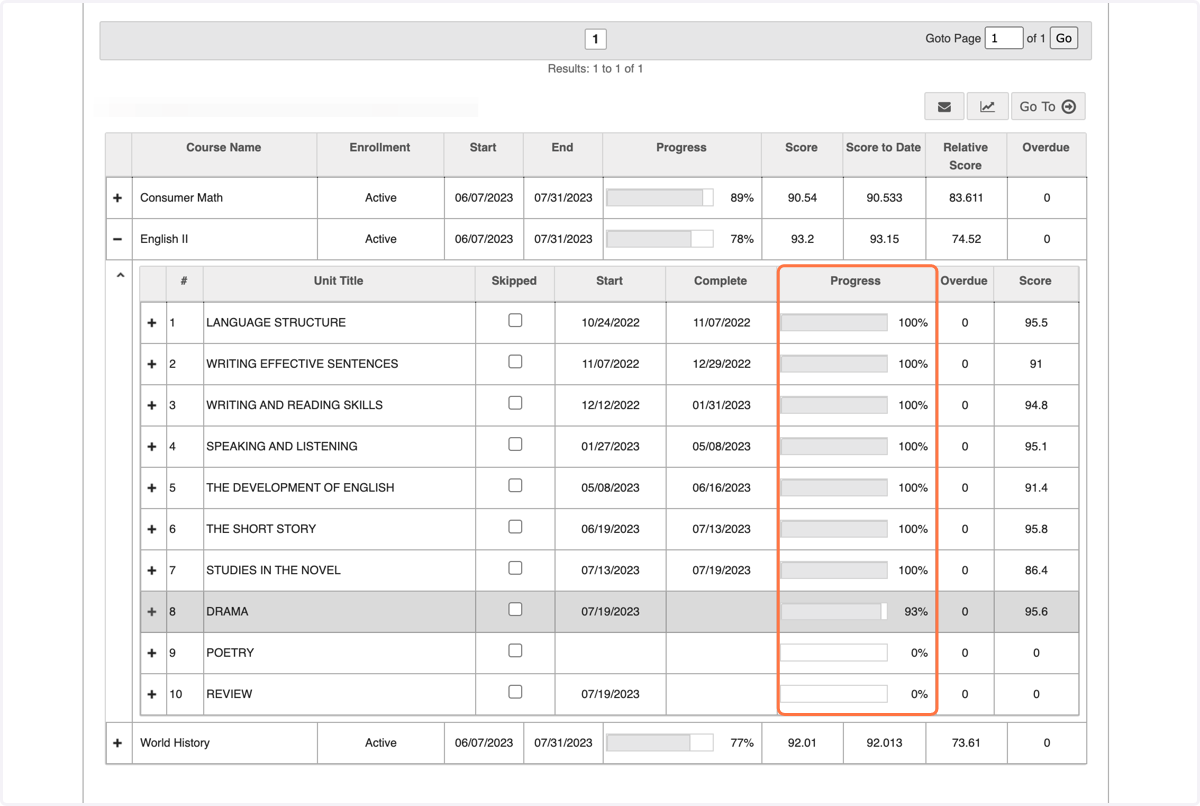Select the DRAMA unit title
Screen dimensions: 1200x806
click(227, 612)
